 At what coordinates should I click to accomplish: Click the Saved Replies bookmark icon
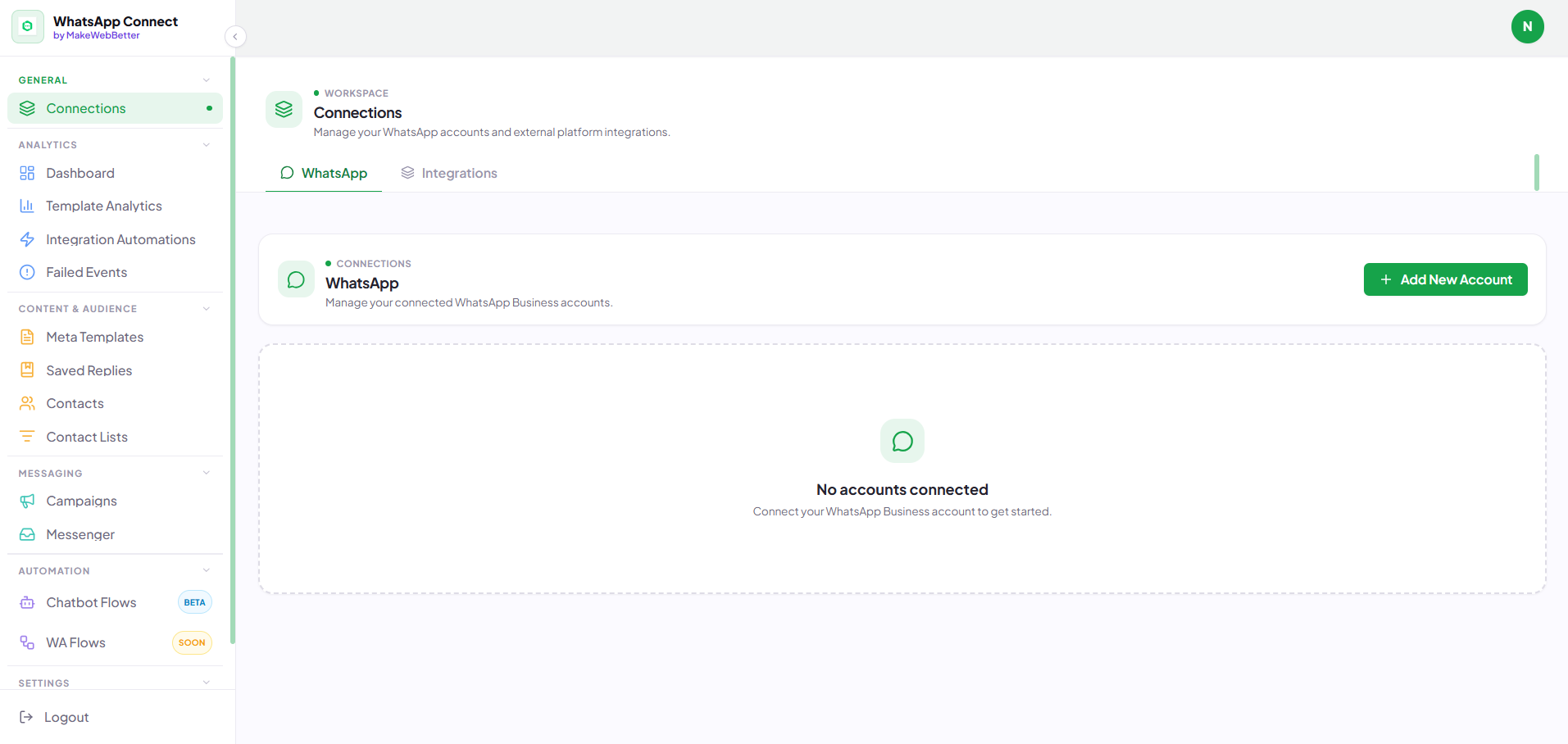tap(27, 370)
